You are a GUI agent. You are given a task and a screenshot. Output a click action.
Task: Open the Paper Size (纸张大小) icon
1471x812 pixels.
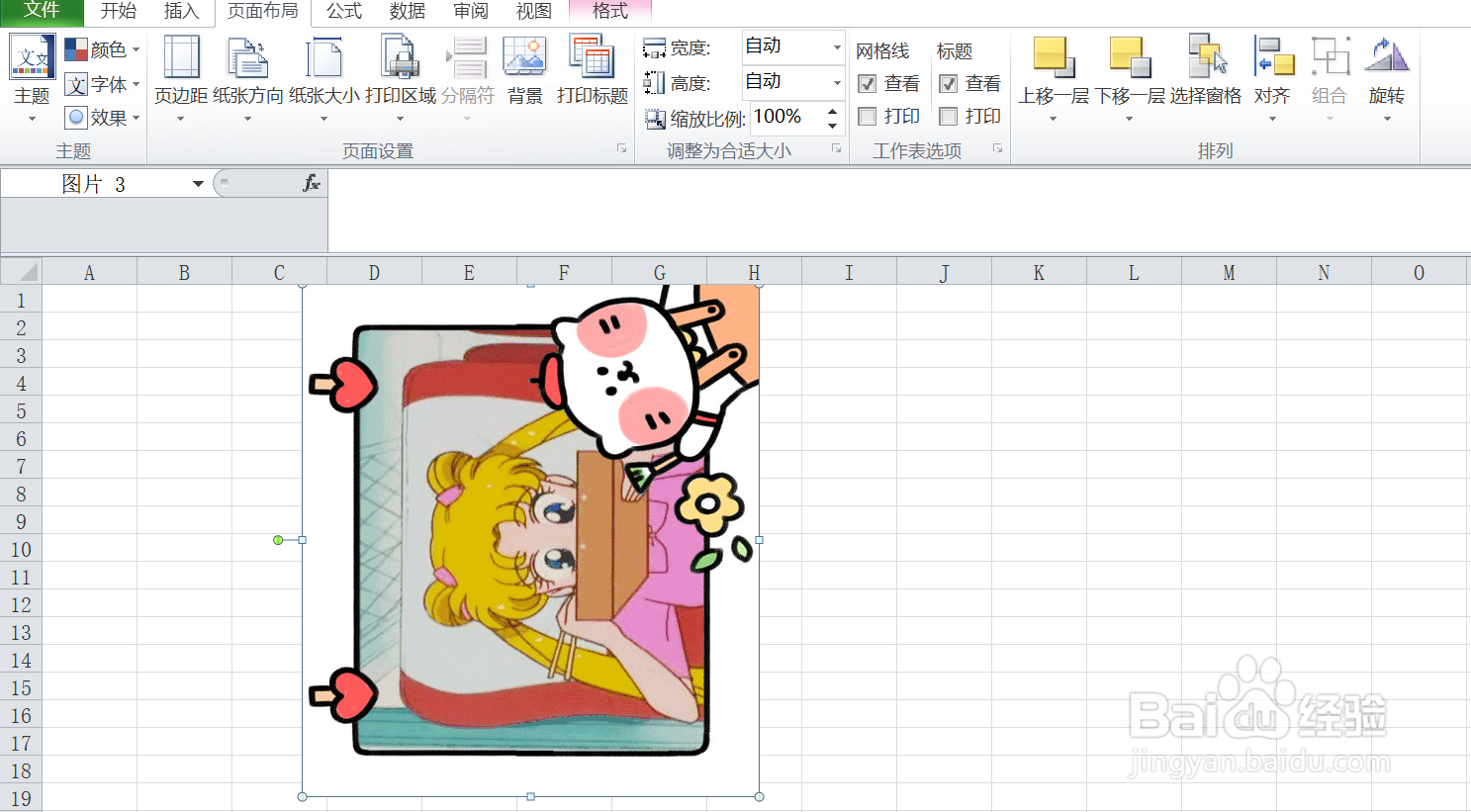point(323,57)
